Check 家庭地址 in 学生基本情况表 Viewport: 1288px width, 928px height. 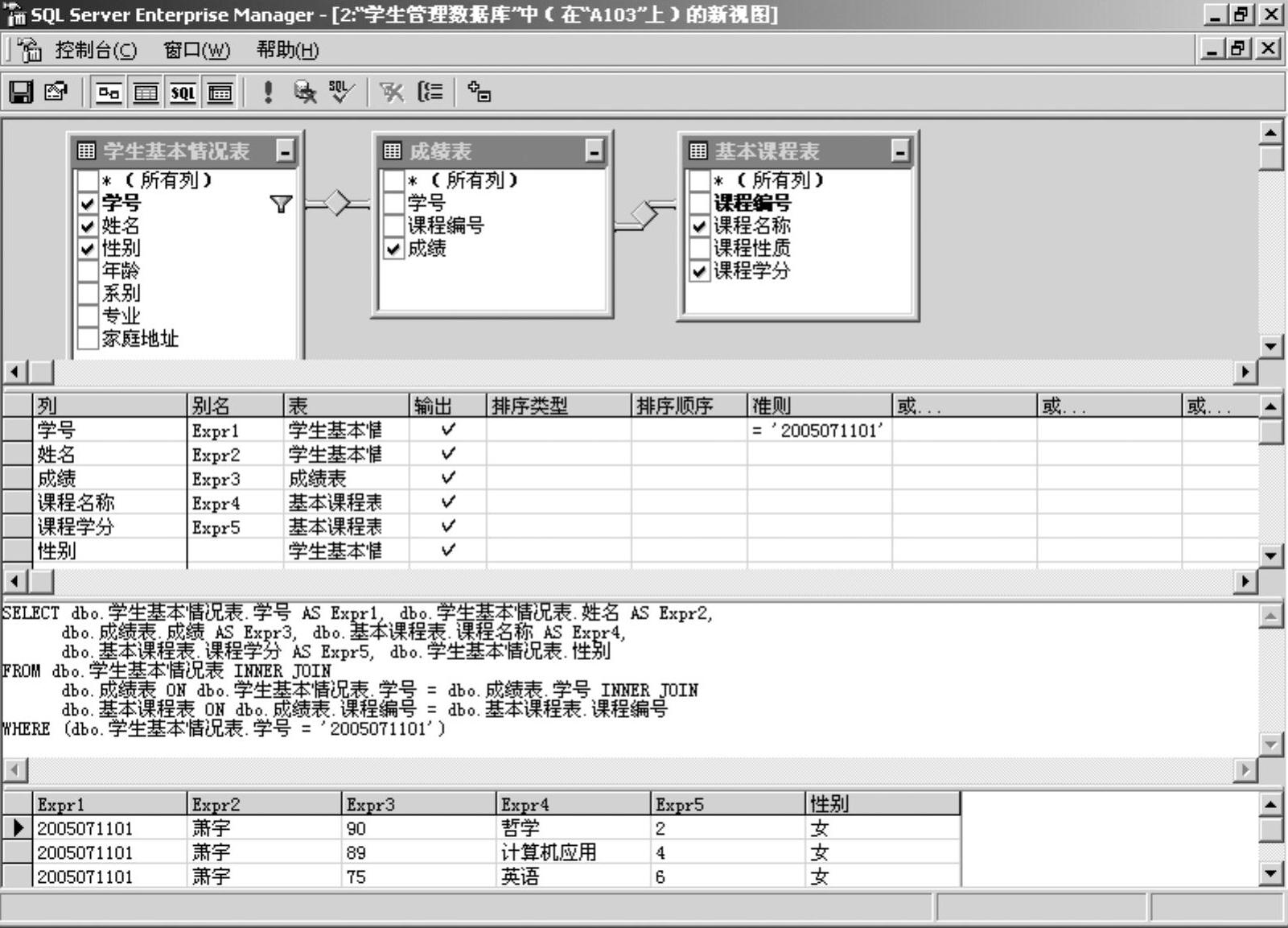(x=88, y=339)
